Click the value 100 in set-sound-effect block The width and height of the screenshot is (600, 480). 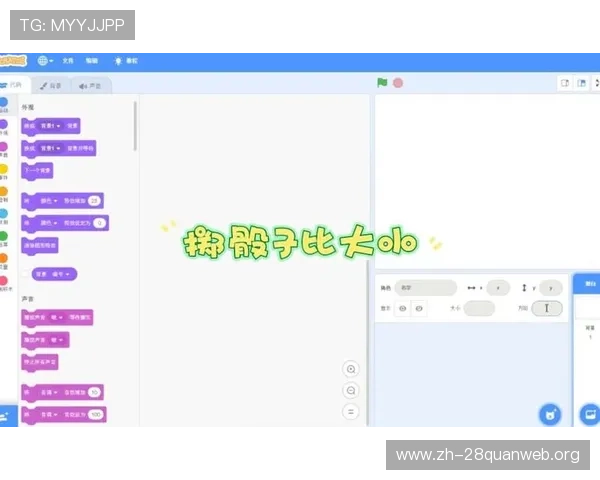[96, 415]
